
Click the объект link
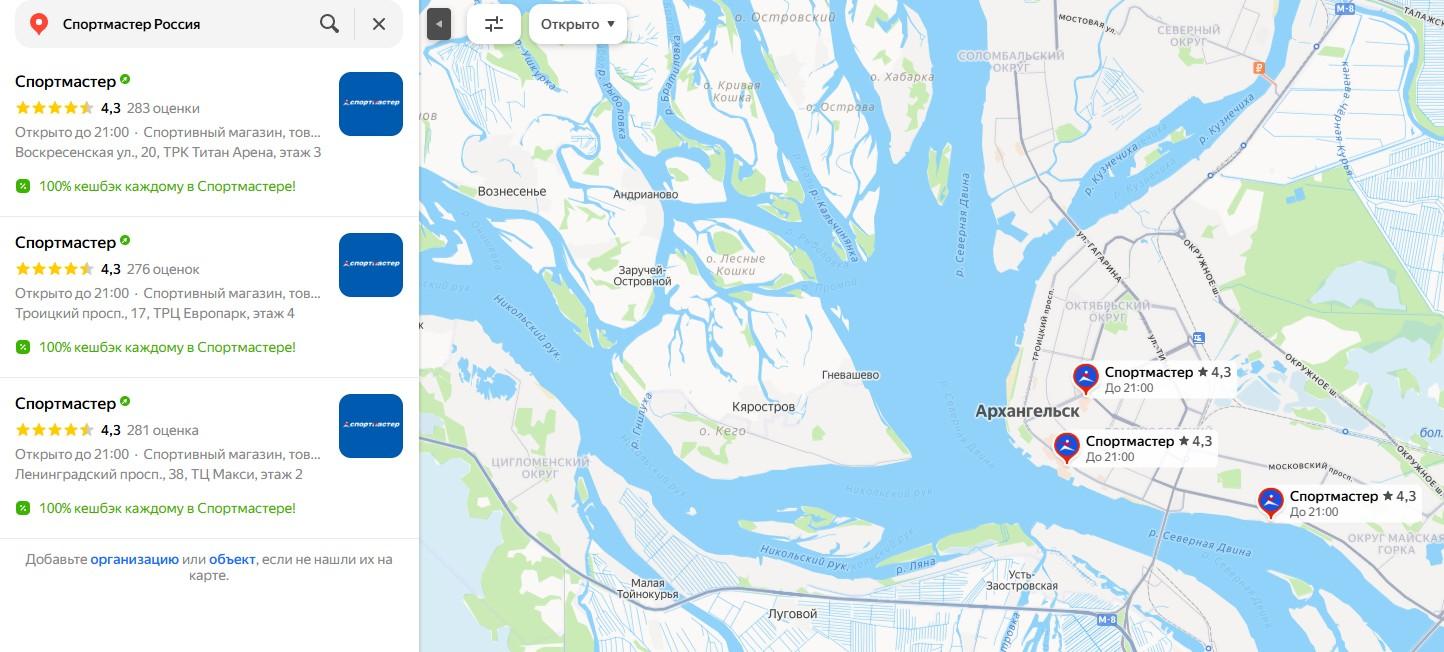pyautogui.click(x=232, y=559)
